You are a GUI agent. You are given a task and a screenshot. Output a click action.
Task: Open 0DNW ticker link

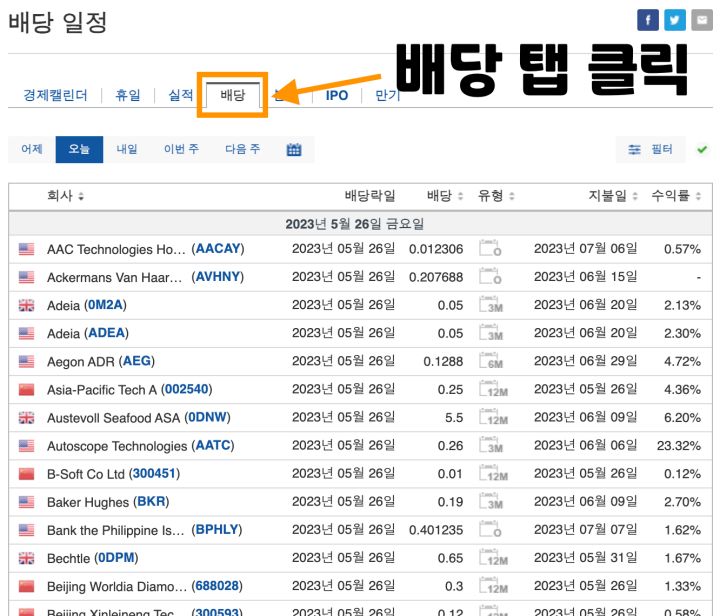click(x=208, y=417)
